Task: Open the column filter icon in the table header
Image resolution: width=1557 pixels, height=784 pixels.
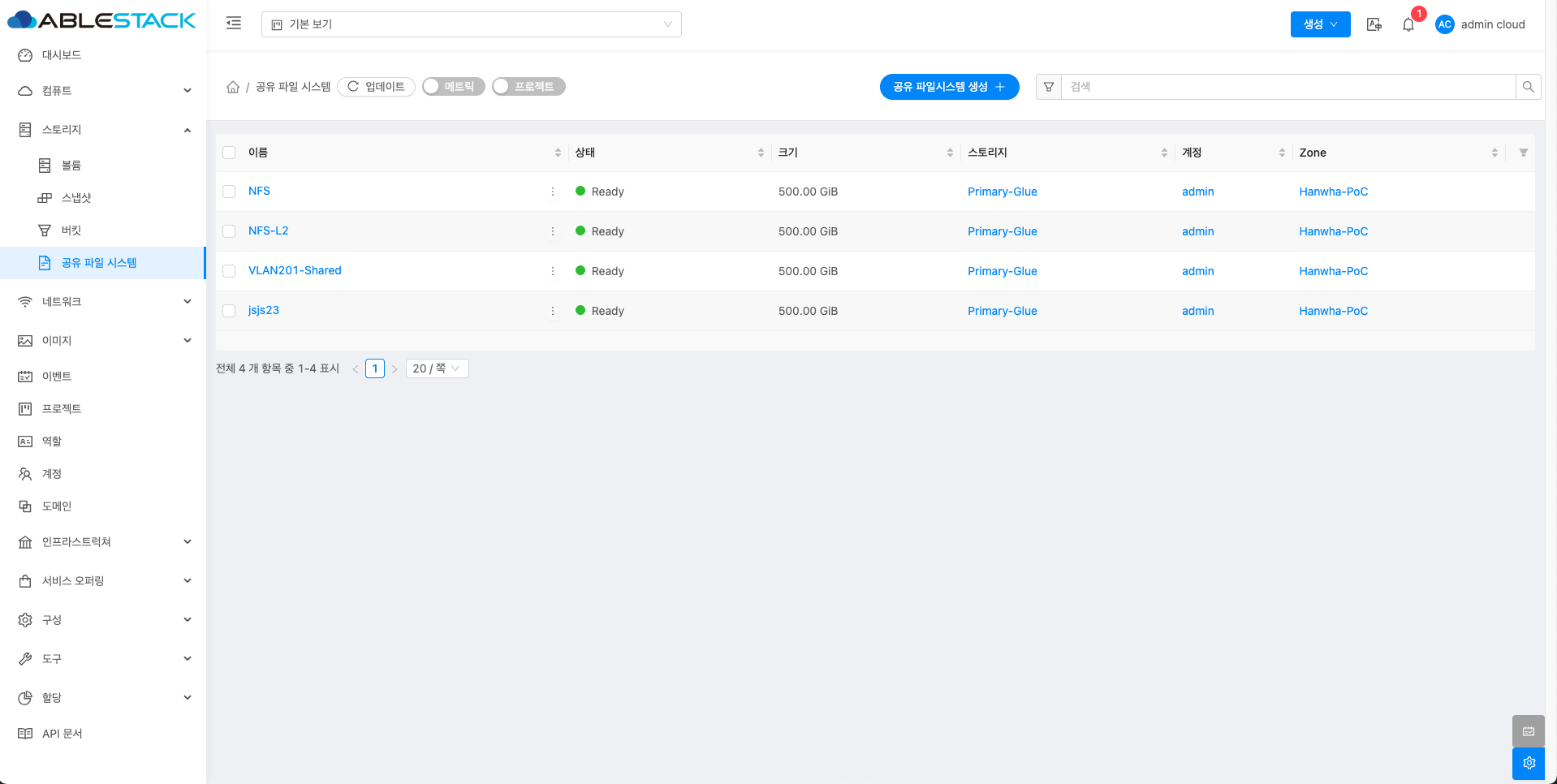Action: click(1523, 153)
